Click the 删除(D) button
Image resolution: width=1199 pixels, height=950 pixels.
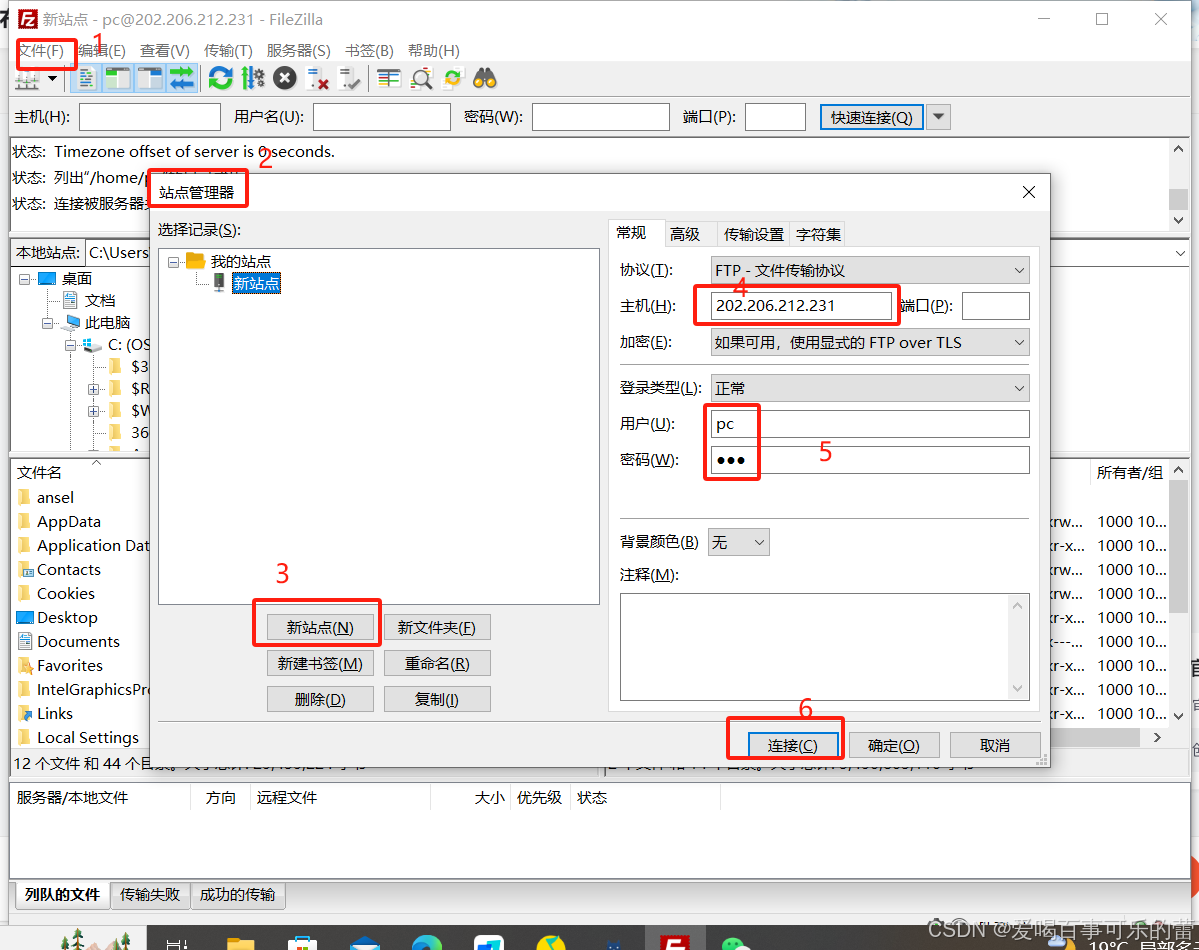[320, 699]
